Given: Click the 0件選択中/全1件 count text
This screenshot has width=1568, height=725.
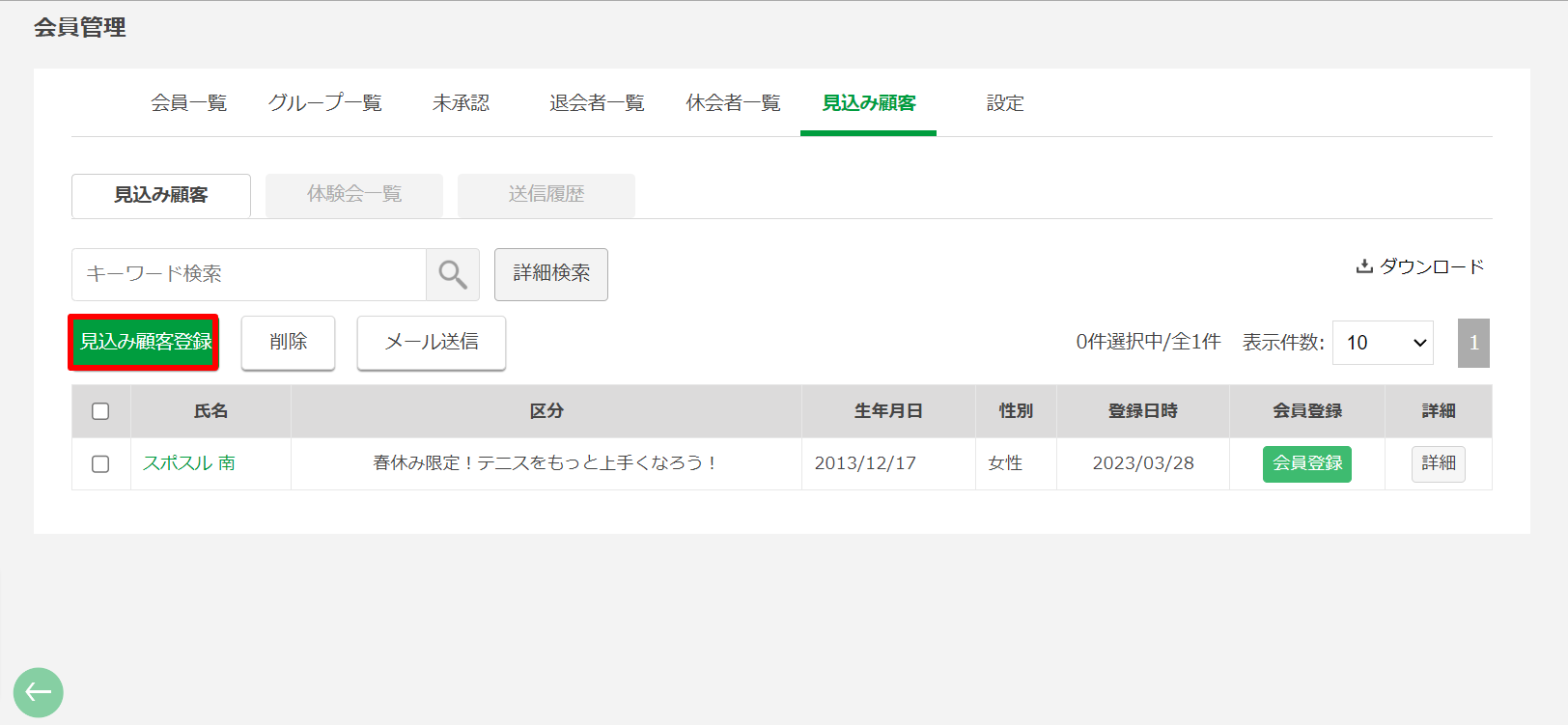Looking at the screenshot, I should 1148,342.
